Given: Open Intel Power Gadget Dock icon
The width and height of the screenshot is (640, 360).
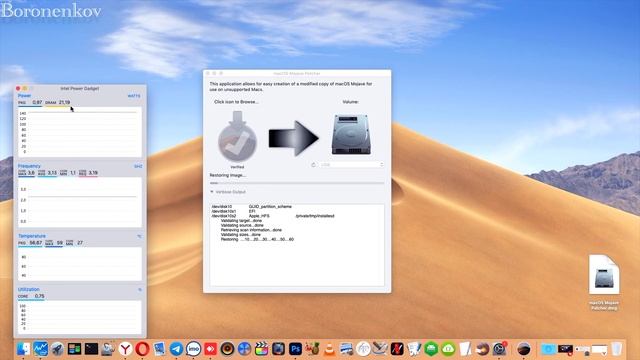Looking at the screenshot, I should (x=40, y=349).
